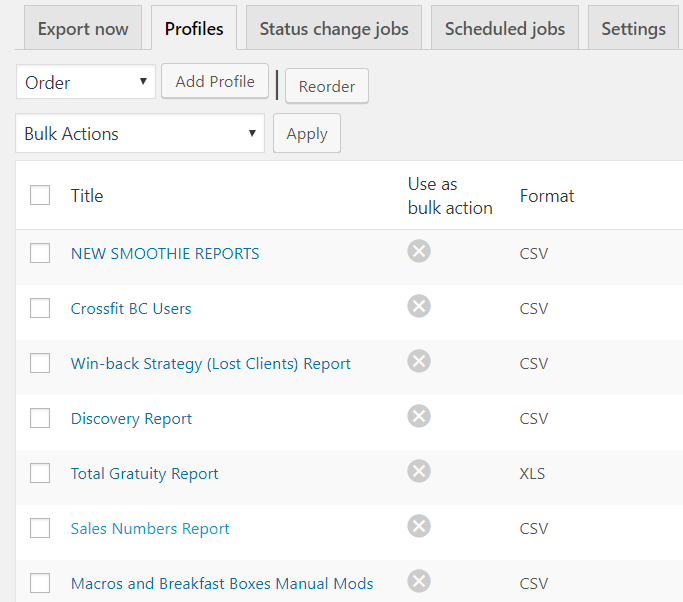The width and height of the screenshot is (683, 602).
Task: Check the Discovery Report row checkbox
Action: pyautogui.click(x=40, y=418)
